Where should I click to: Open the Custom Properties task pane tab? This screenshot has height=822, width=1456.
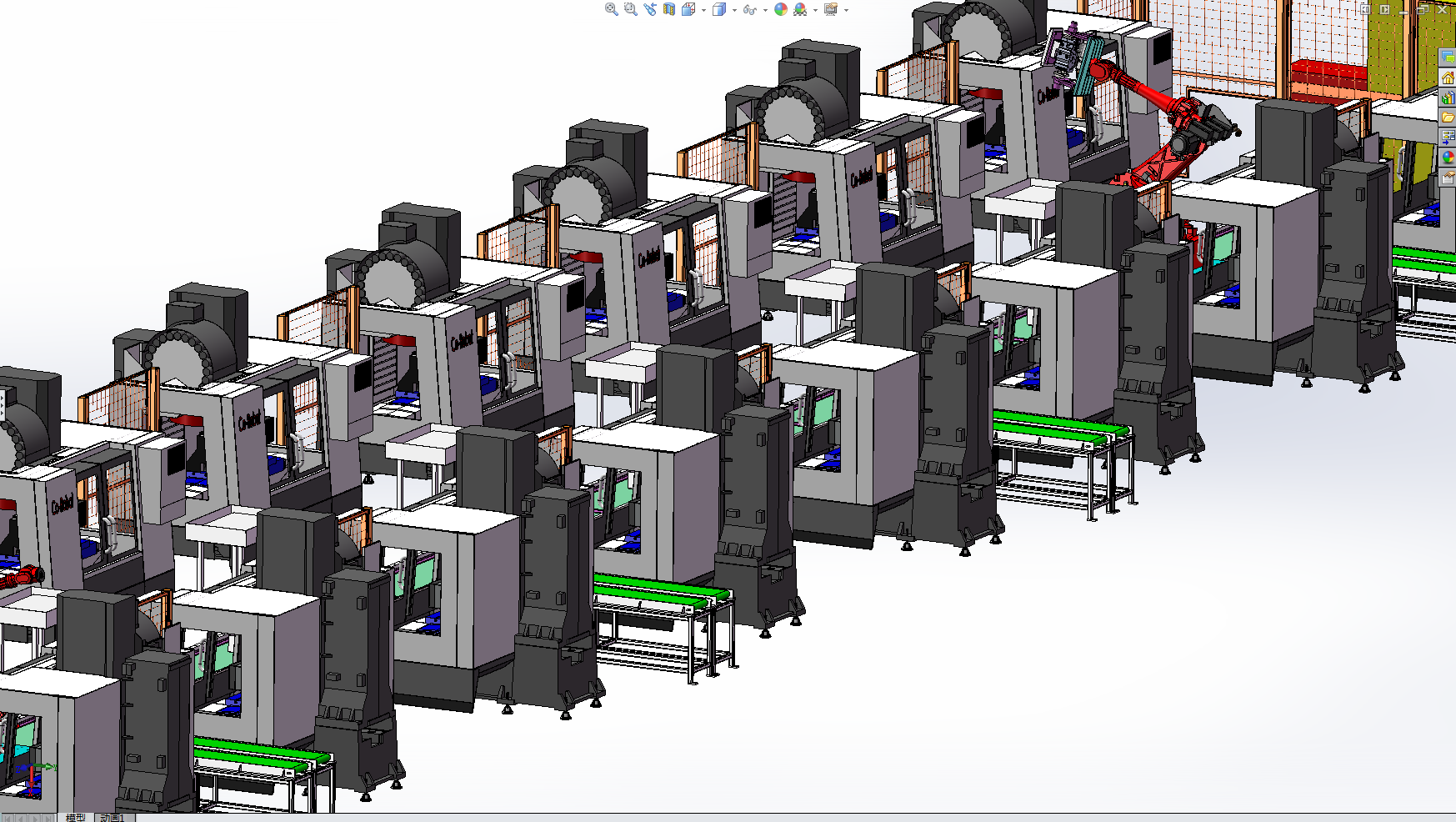point(1448,177)
